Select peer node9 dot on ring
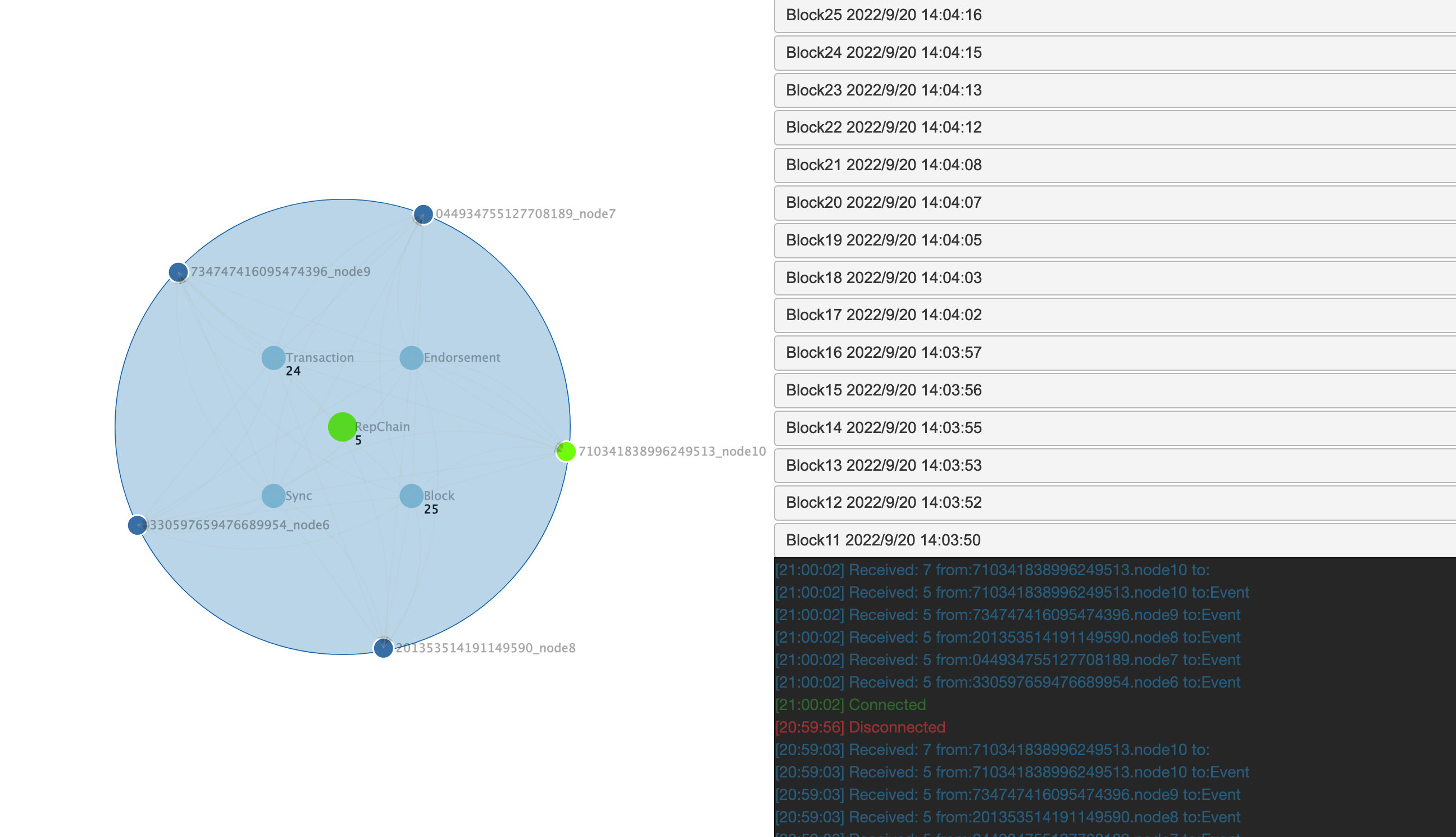Image resolution: width=1456 pixels, height=837 pixels. (178, 272)
